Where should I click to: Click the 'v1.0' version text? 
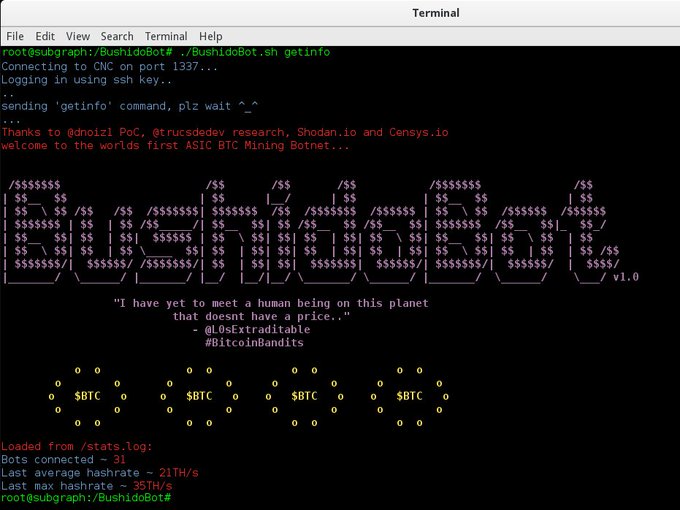point(626,277)
